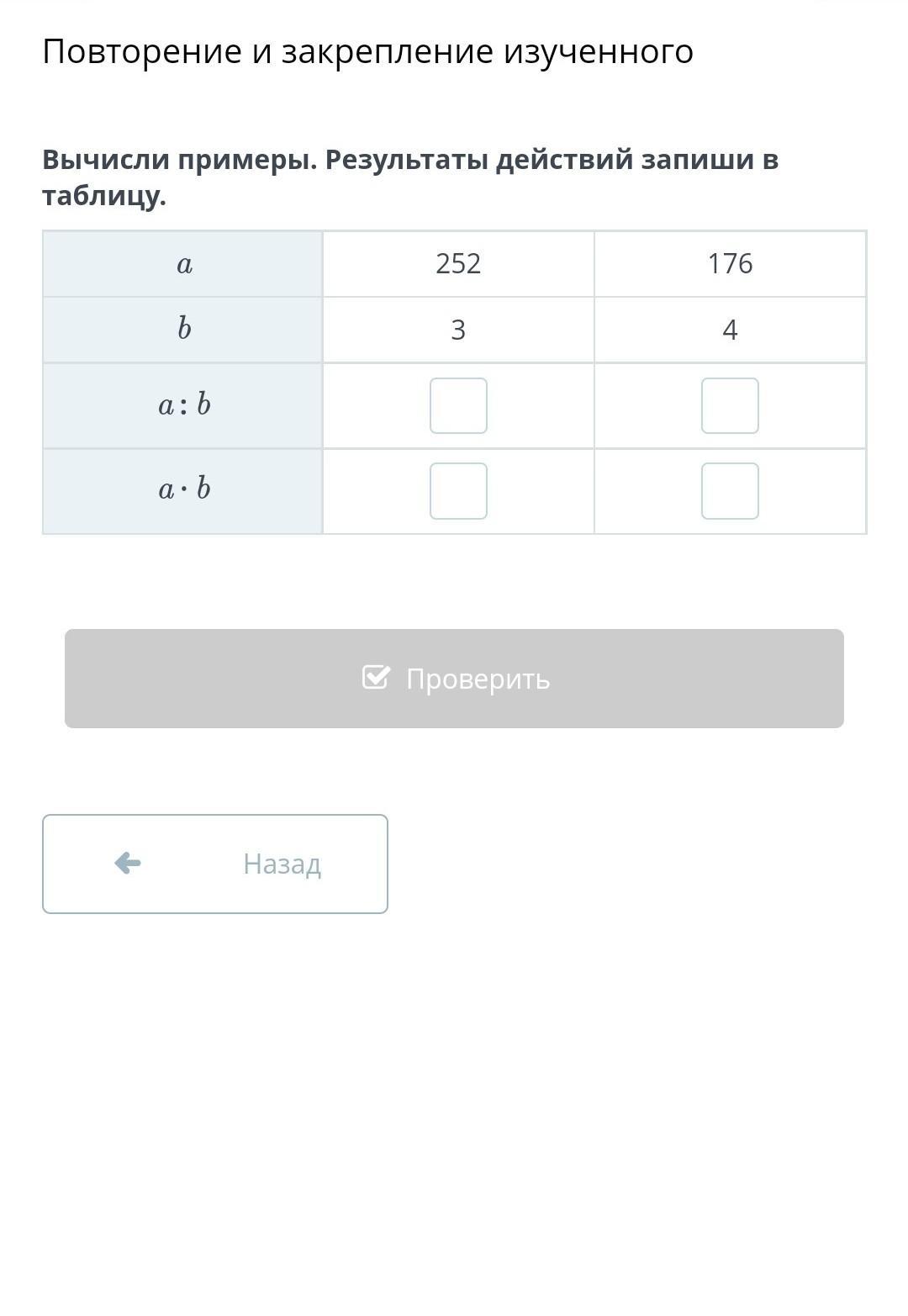Click the row header labeled b

click(x=184, y=329)
